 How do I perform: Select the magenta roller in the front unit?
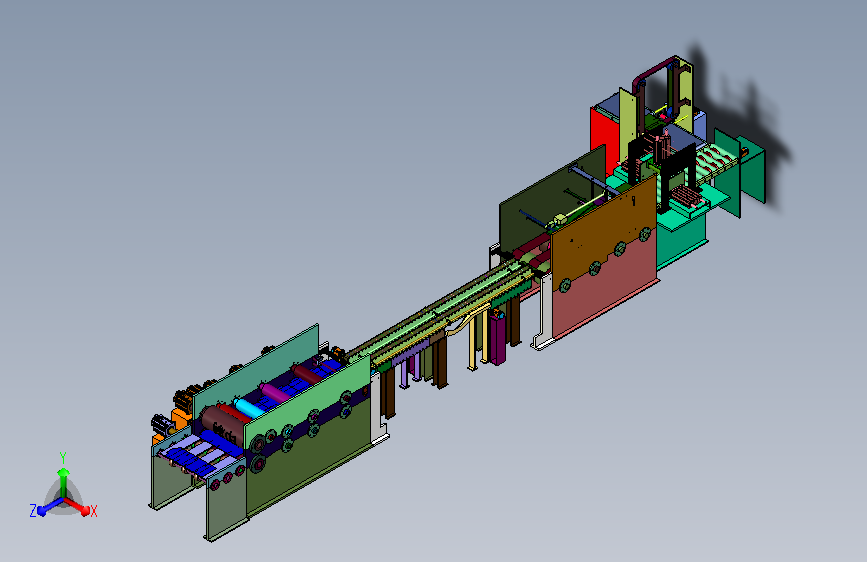click(275, 392)
